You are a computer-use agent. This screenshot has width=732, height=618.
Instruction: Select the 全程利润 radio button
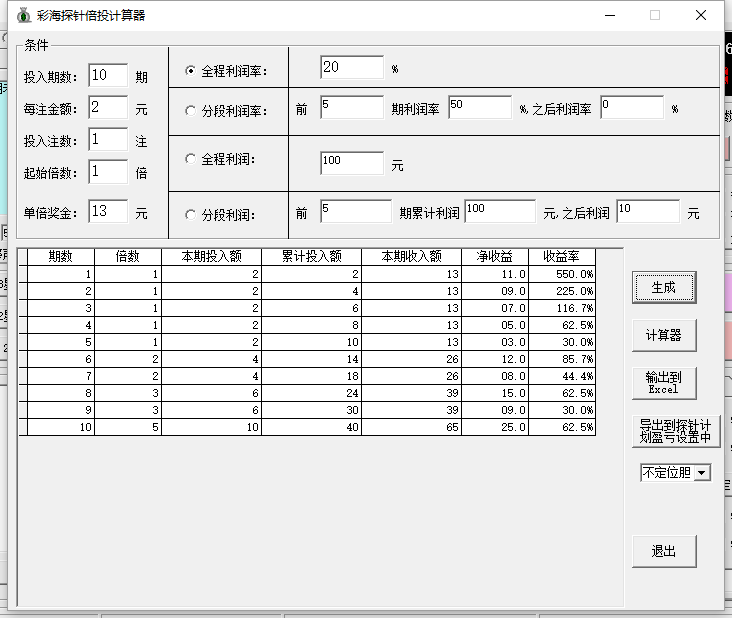click(x=191, y=158)
